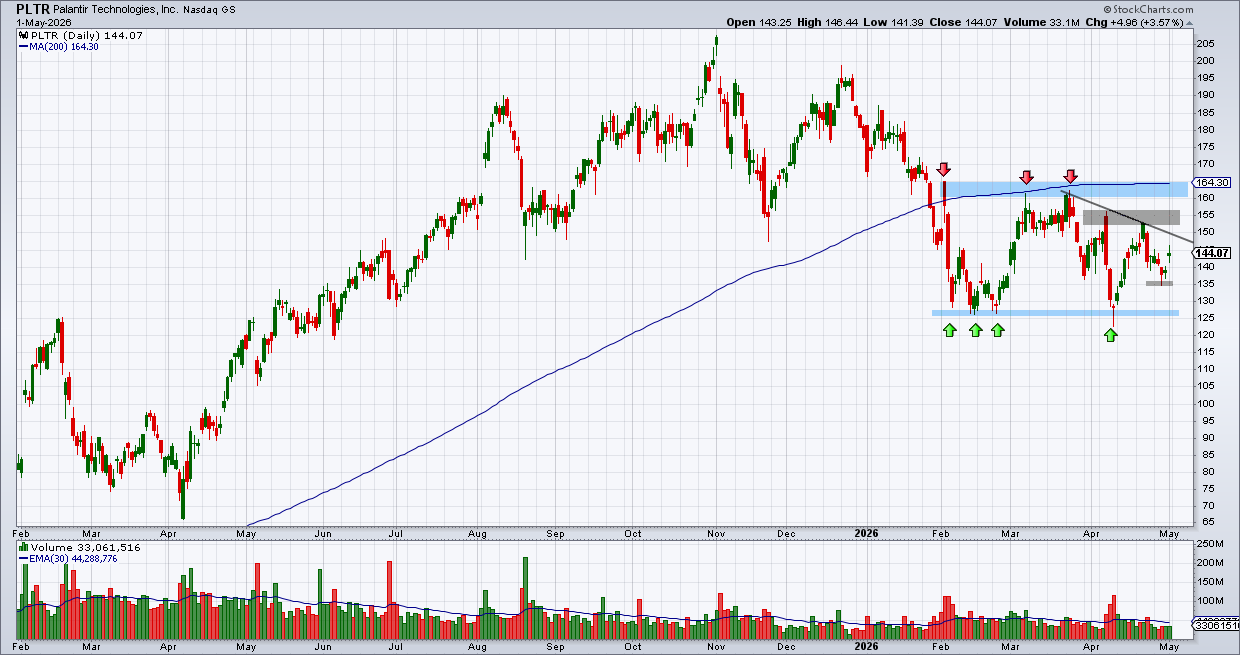Open the StockCharts.com copyright link
Image resolution: width=1240 pixels, height=655 pixels.
pos(1150,8)
